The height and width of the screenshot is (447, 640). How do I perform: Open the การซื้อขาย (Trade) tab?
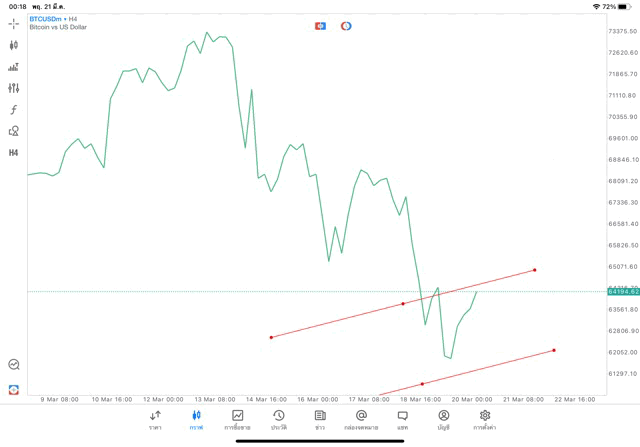tap(238, 419)
